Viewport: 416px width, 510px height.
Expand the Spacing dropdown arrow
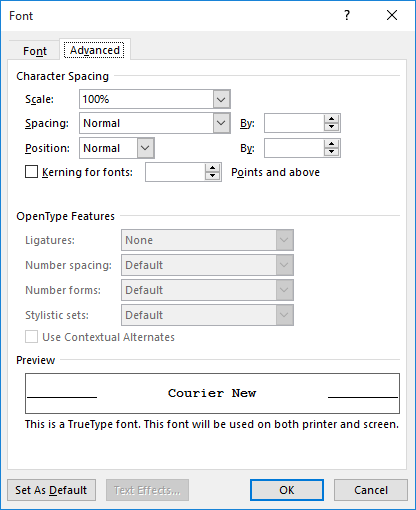click(221, 123)
